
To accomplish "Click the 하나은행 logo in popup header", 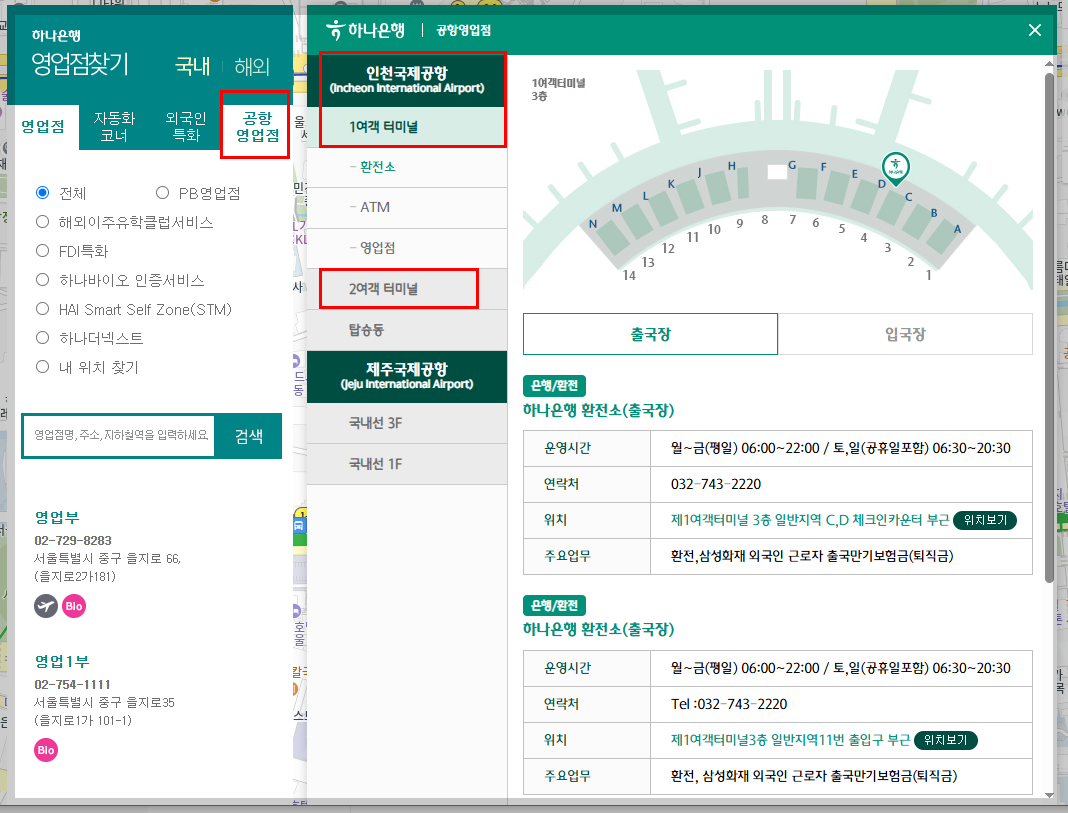I will (x=365, y=30).
